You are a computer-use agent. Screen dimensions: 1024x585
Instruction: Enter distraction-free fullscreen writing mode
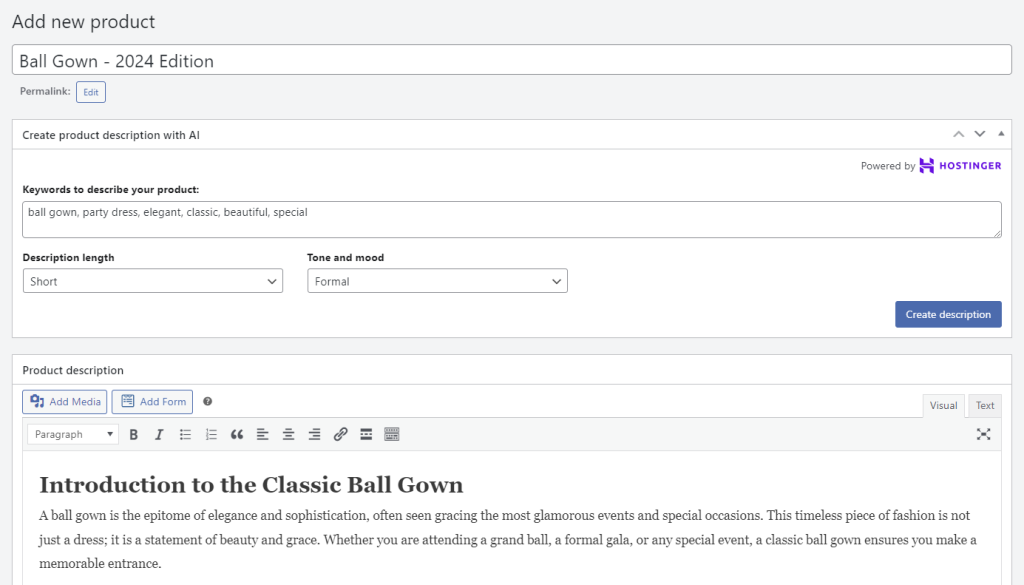(x=983, y=434)
